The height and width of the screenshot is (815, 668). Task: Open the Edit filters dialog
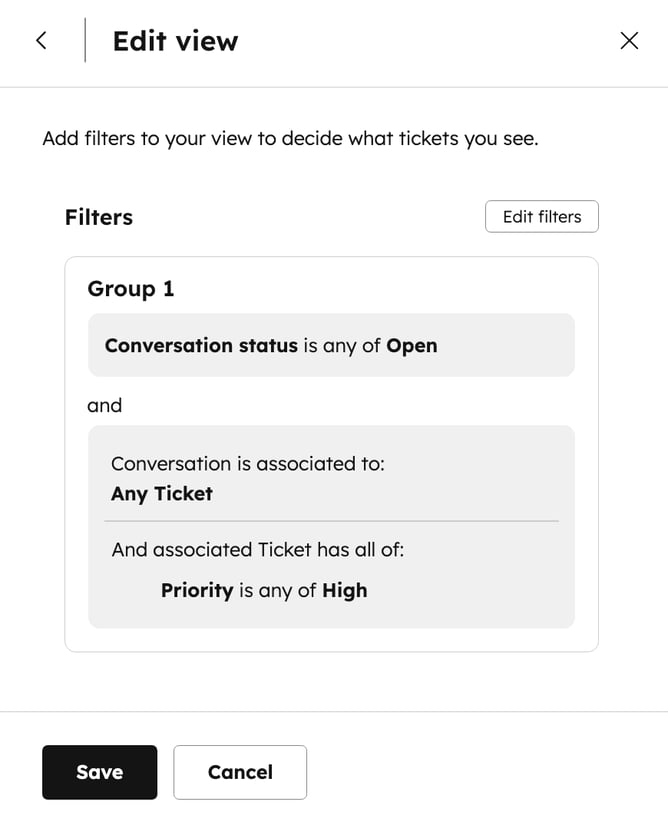[x=541, y=216]
